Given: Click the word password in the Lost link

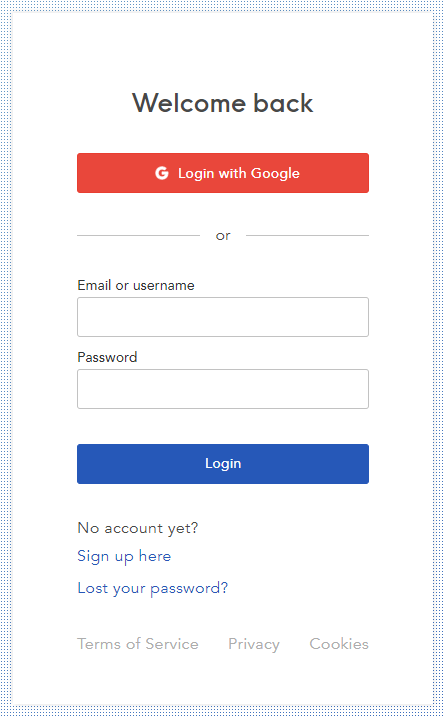Looking at the screenshot, I should click(189, 589).
